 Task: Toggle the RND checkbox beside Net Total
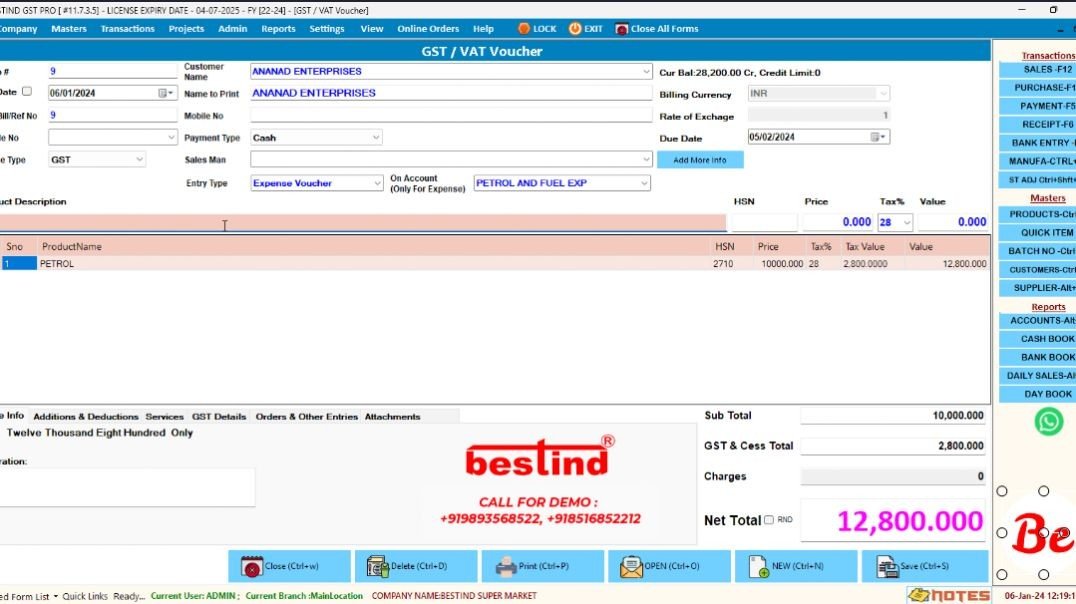[769, 520]
